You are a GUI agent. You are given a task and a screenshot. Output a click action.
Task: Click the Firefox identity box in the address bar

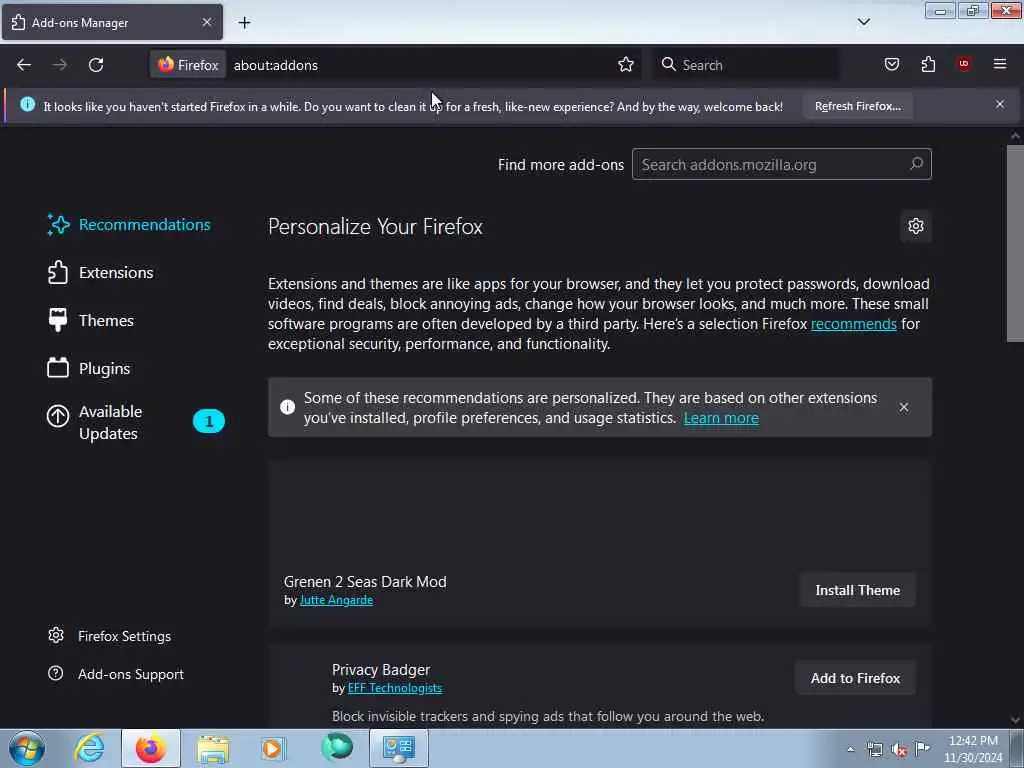[x=188, y=65]
